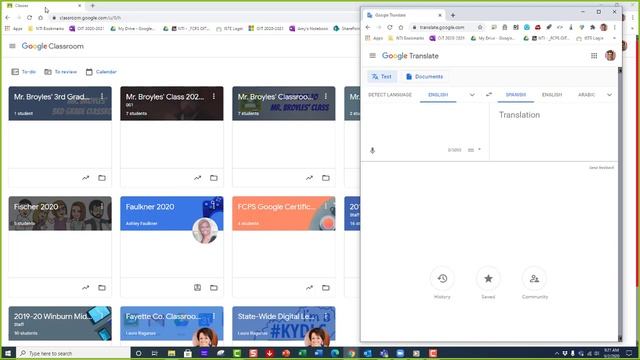Click Faulkner 2020 teacher profile photo
Viewport: 640px width, 360px height.
pyautogui.click(x=205, y=230)
